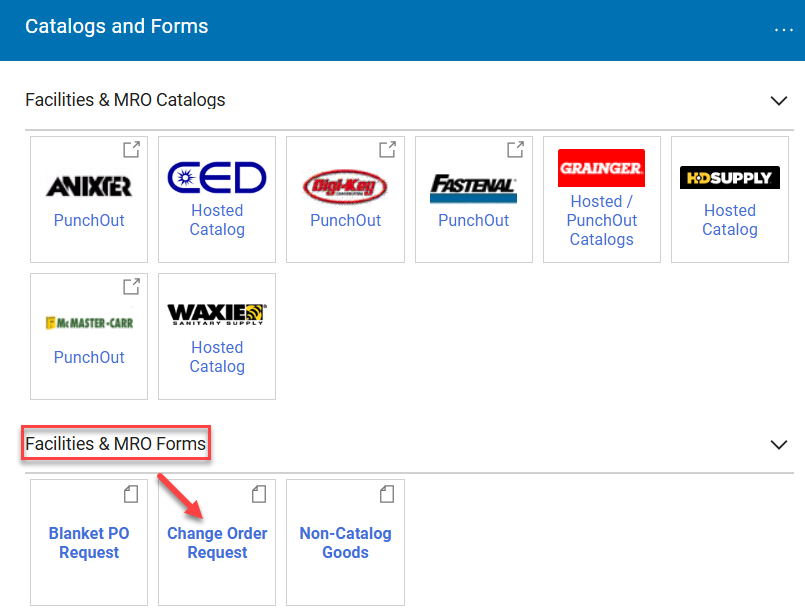Open the three-dot options menu in header
The height and width of the screenshot is (613, 805).
point(784,30)
